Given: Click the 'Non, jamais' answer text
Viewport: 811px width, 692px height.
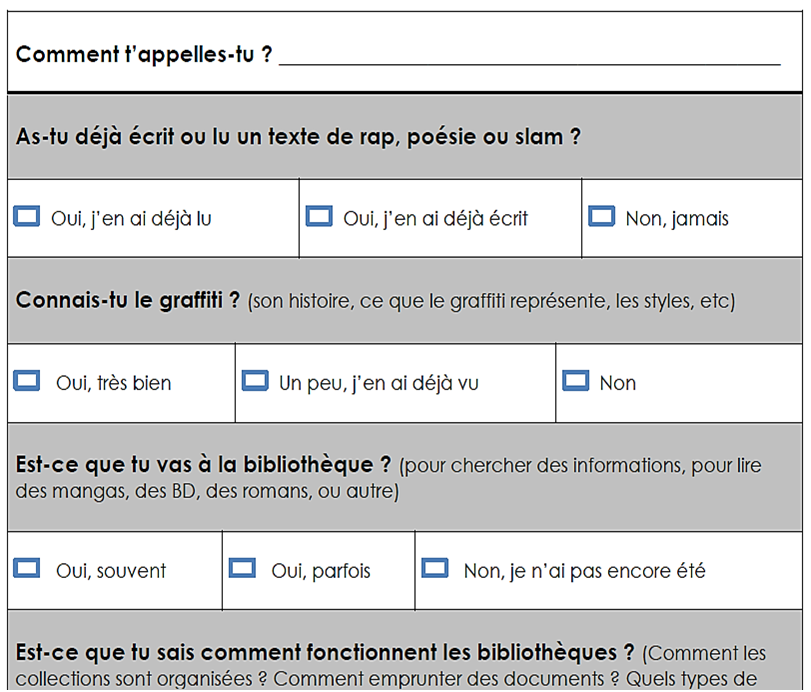Looking at the screenshot, I should coord(677,218).
